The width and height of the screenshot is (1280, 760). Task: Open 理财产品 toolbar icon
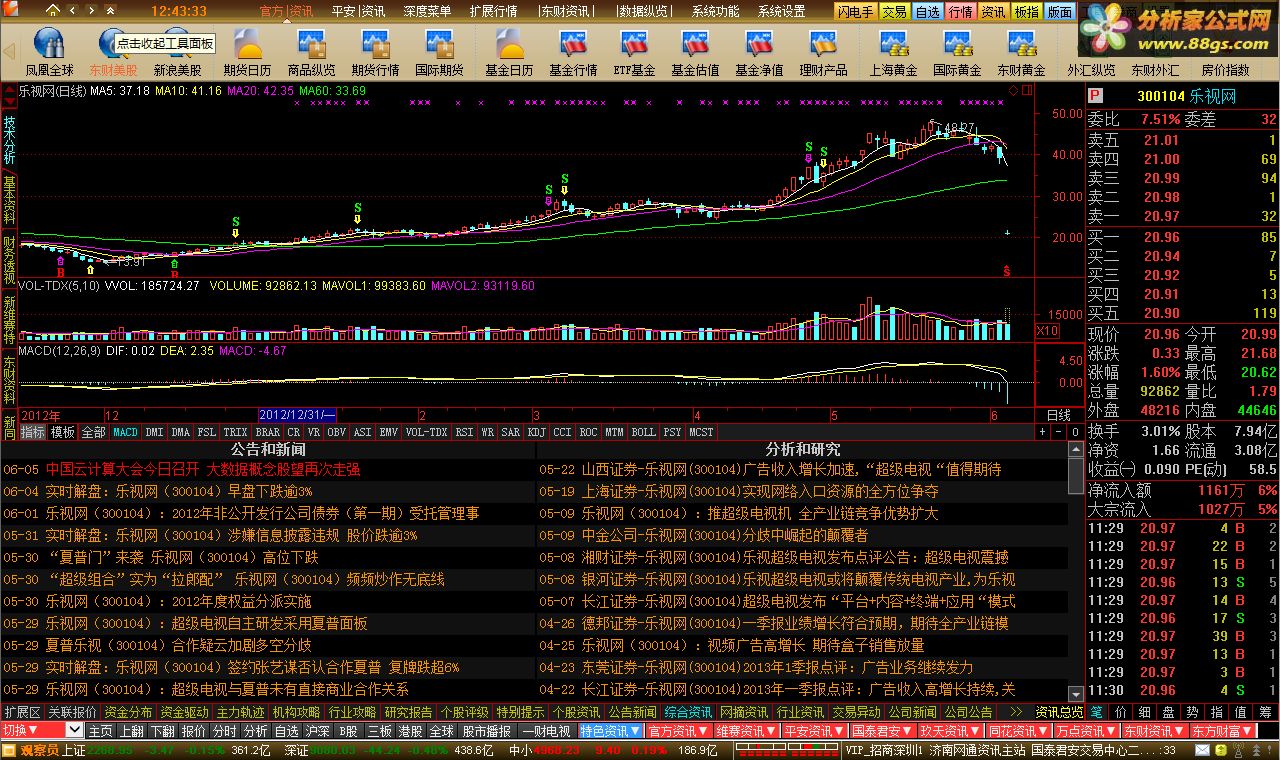coord(823,53)
